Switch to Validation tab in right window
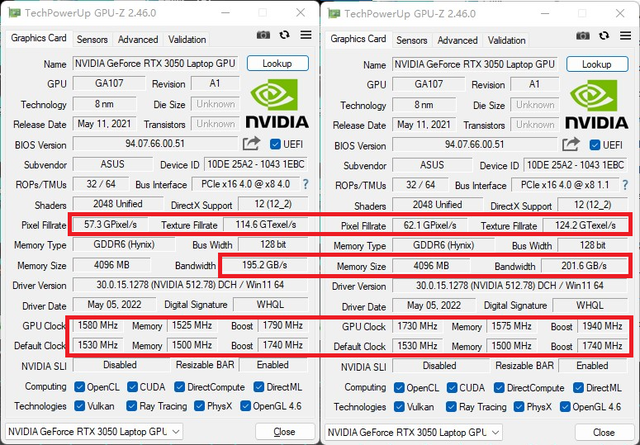 coord(507,40)
